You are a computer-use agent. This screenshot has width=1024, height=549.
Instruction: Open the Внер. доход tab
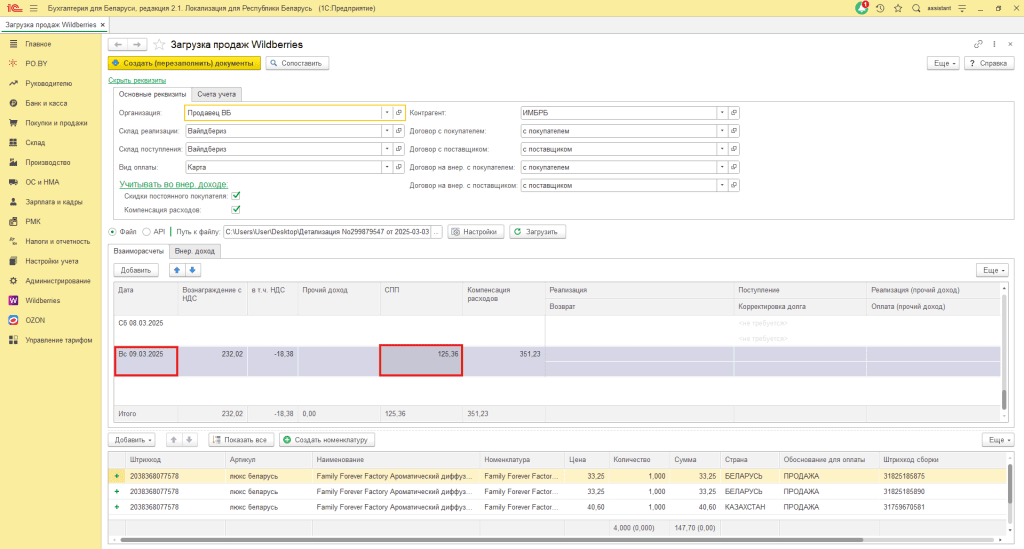pyautogui.click(x=194, y=251)
